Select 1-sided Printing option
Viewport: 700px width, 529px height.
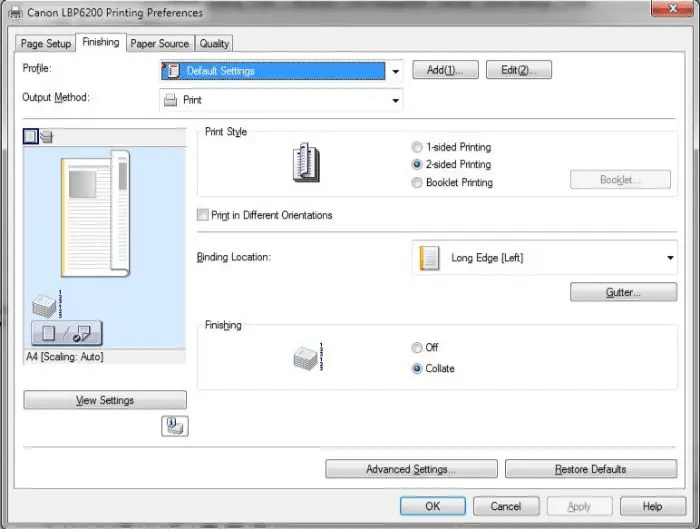417,146
